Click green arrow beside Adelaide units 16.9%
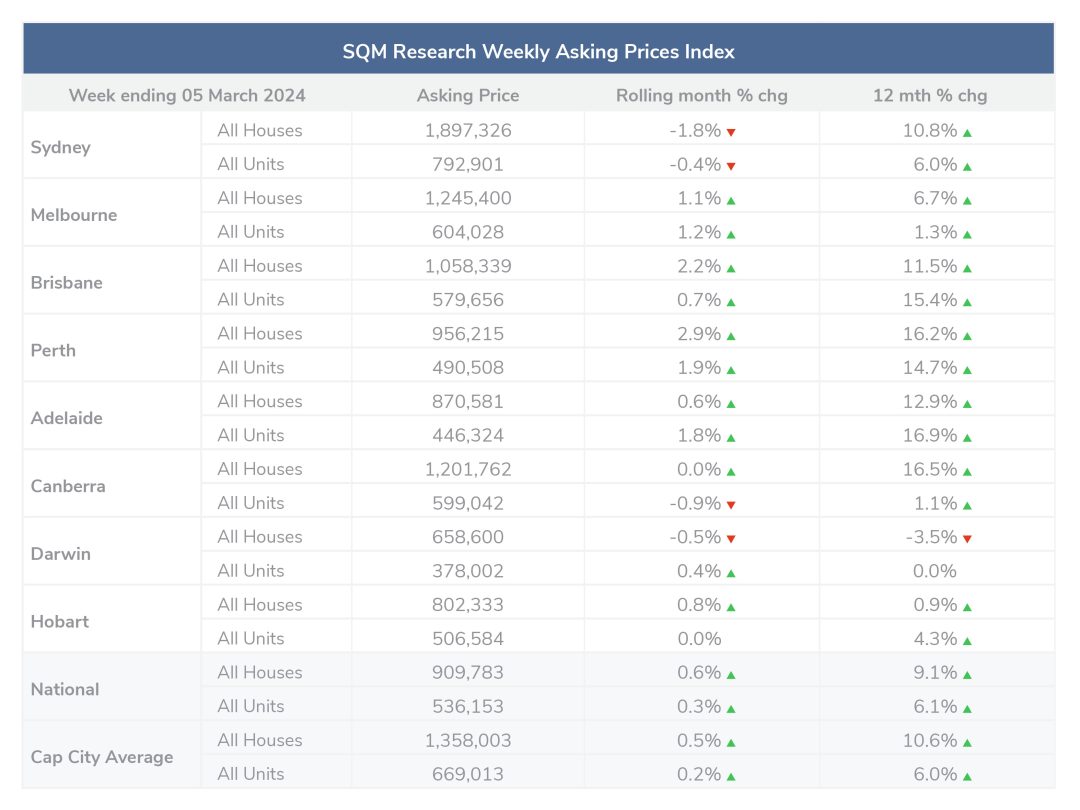The width and height of the screenshot is (1080, 810). click(967, 437)
